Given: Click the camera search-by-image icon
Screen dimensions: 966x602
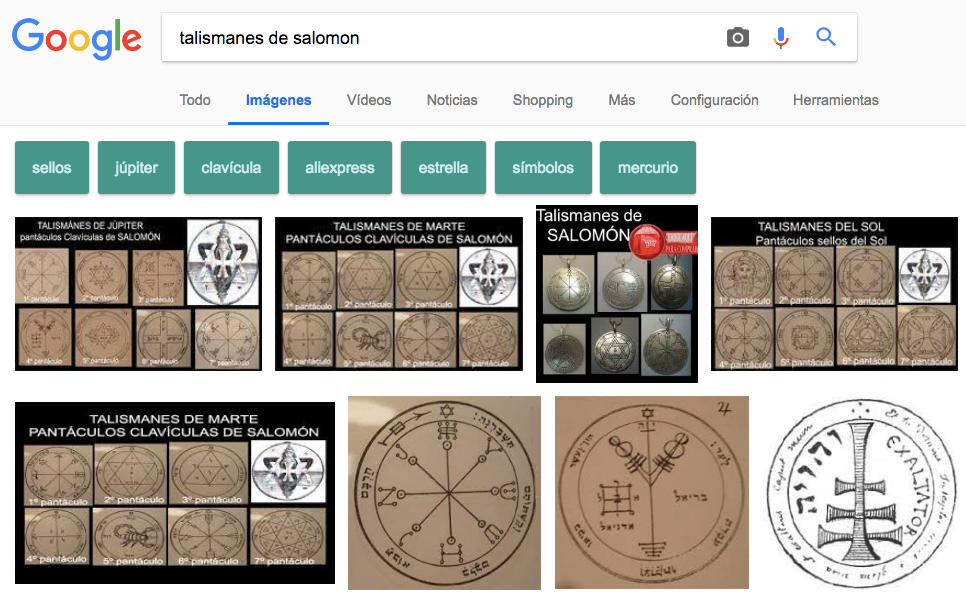Looking at the screenshot, I should pos(737,38).
